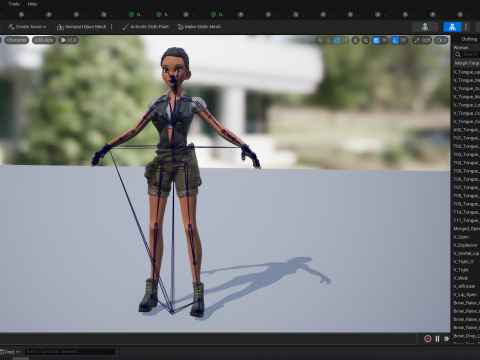Select T08_Tongue morph target row

tap(466, 196)
